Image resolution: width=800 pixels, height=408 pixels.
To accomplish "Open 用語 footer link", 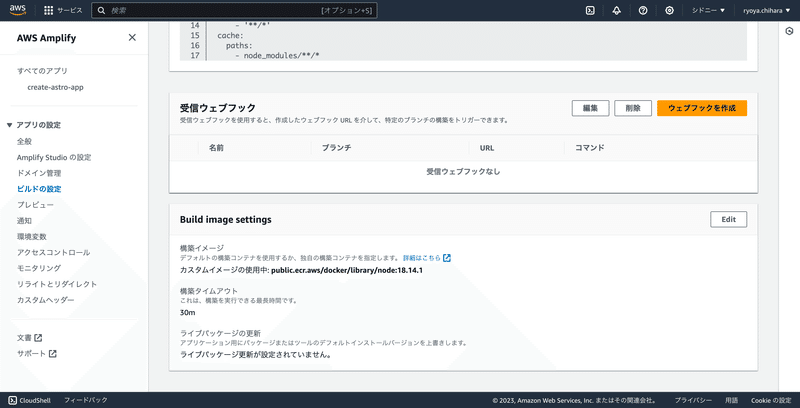I will pos(732,400).
